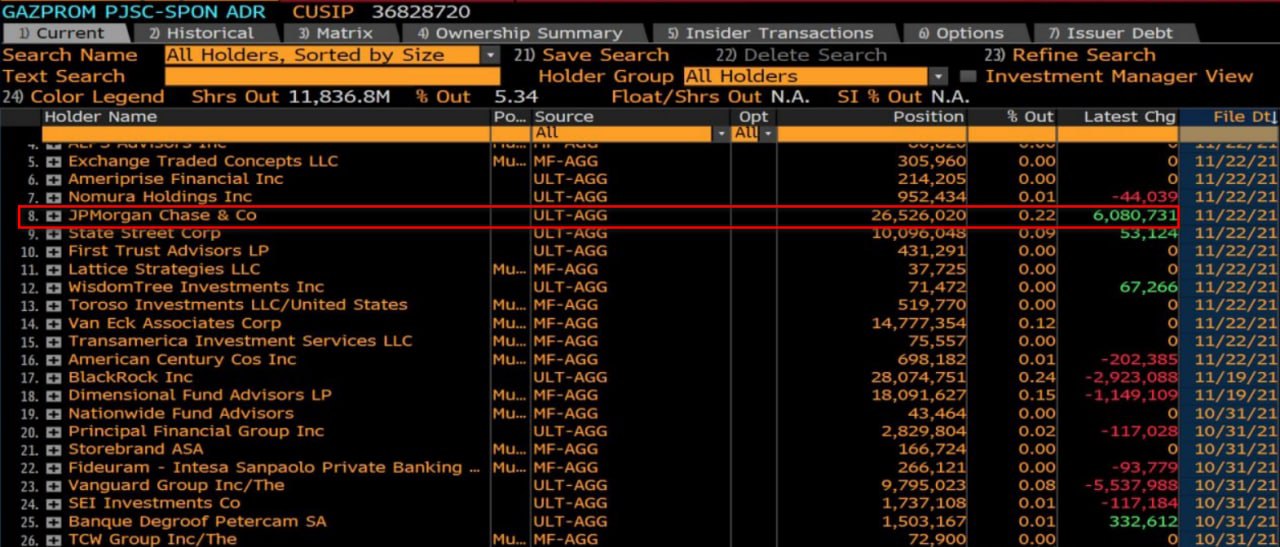Open the Search Name dropdown
The image size is (1280, 547).
point(490,56)
